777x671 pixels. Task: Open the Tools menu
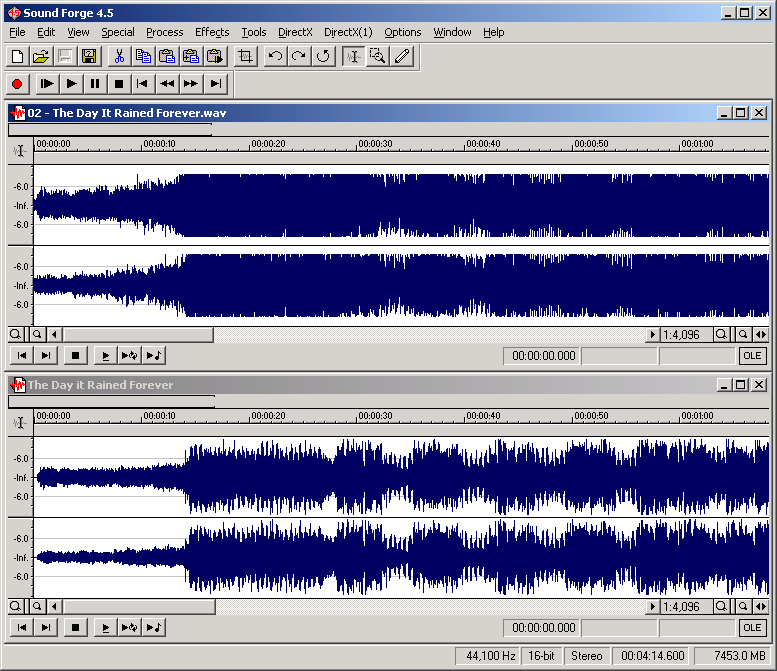click(x=254, y=32)
